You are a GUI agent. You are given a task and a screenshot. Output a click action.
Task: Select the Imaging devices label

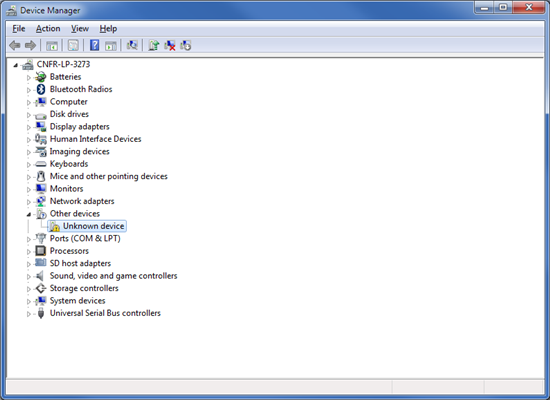(79, 152)
